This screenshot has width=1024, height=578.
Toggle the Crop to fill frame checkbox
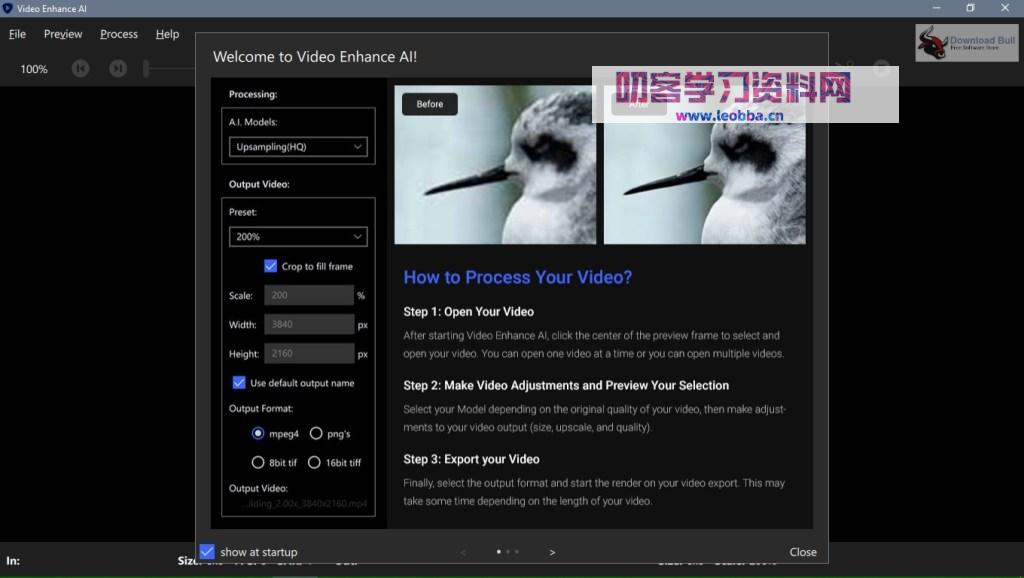pos(270,266)
